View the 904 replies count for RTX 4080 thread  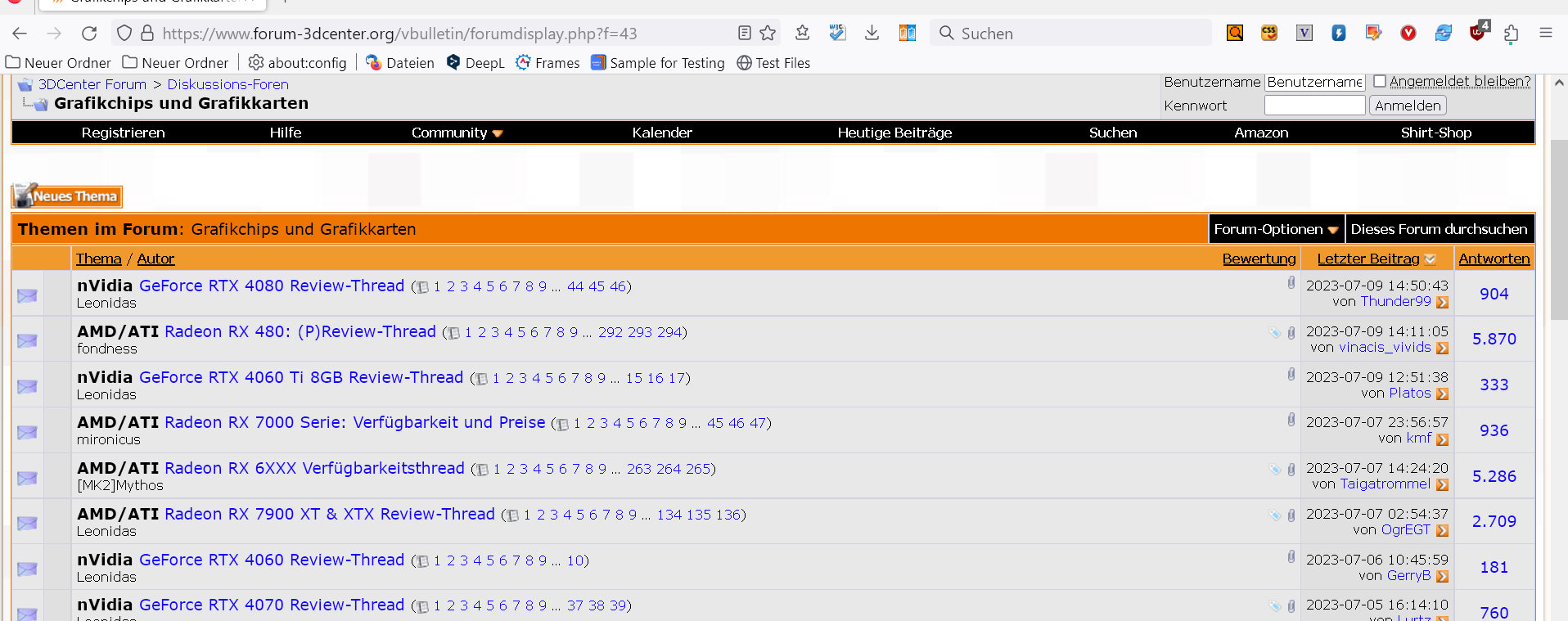click(x=1494, y=294)
